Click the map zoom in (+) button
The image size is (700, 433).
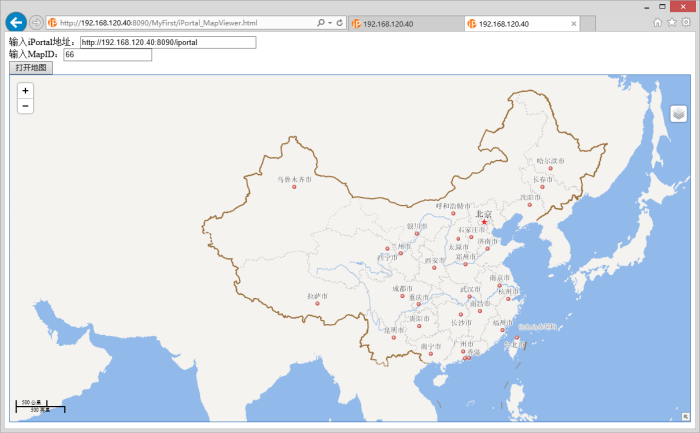click(25, 90)
